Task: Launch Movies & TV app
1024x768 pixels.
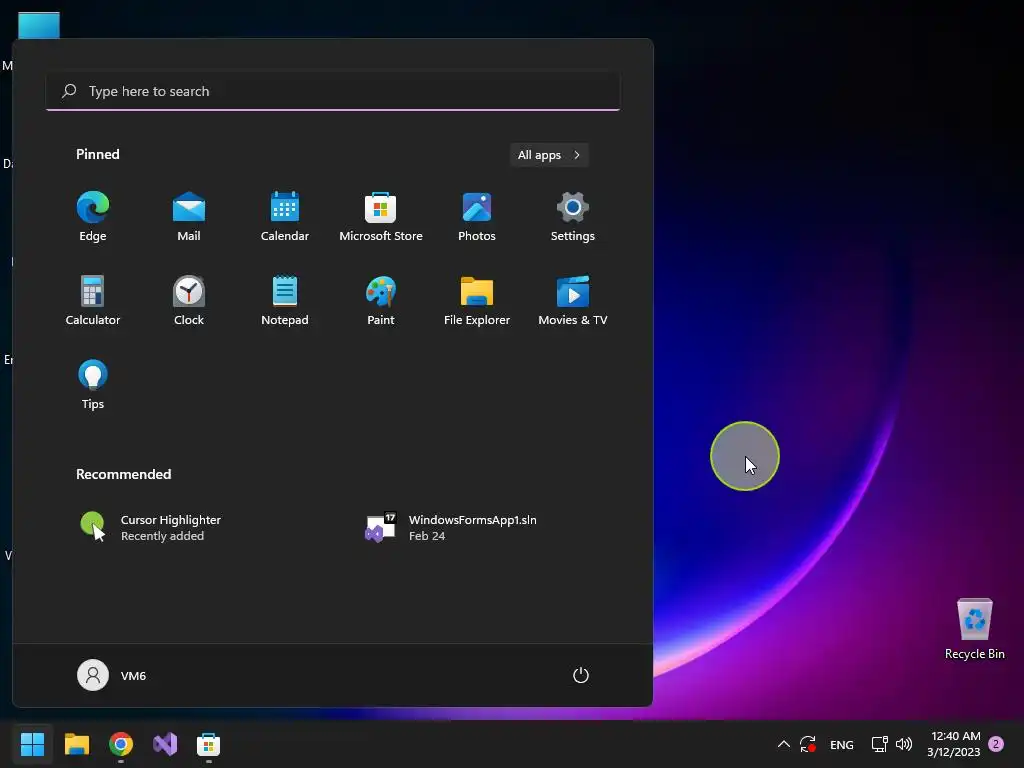Action: coord(573,300)
